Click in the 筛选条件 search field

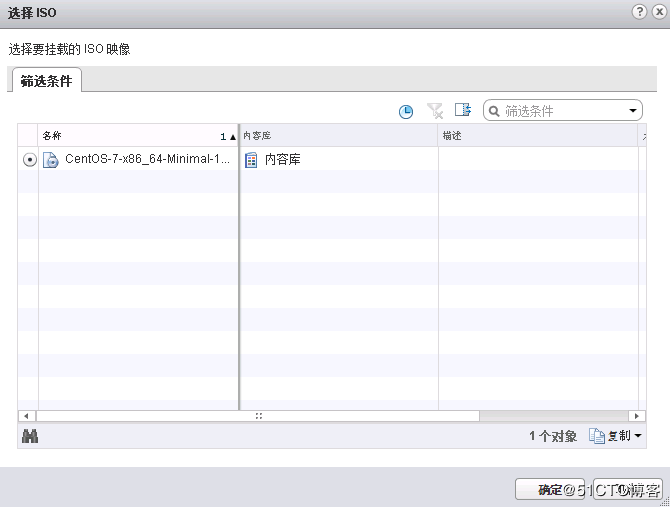(562, 111)
